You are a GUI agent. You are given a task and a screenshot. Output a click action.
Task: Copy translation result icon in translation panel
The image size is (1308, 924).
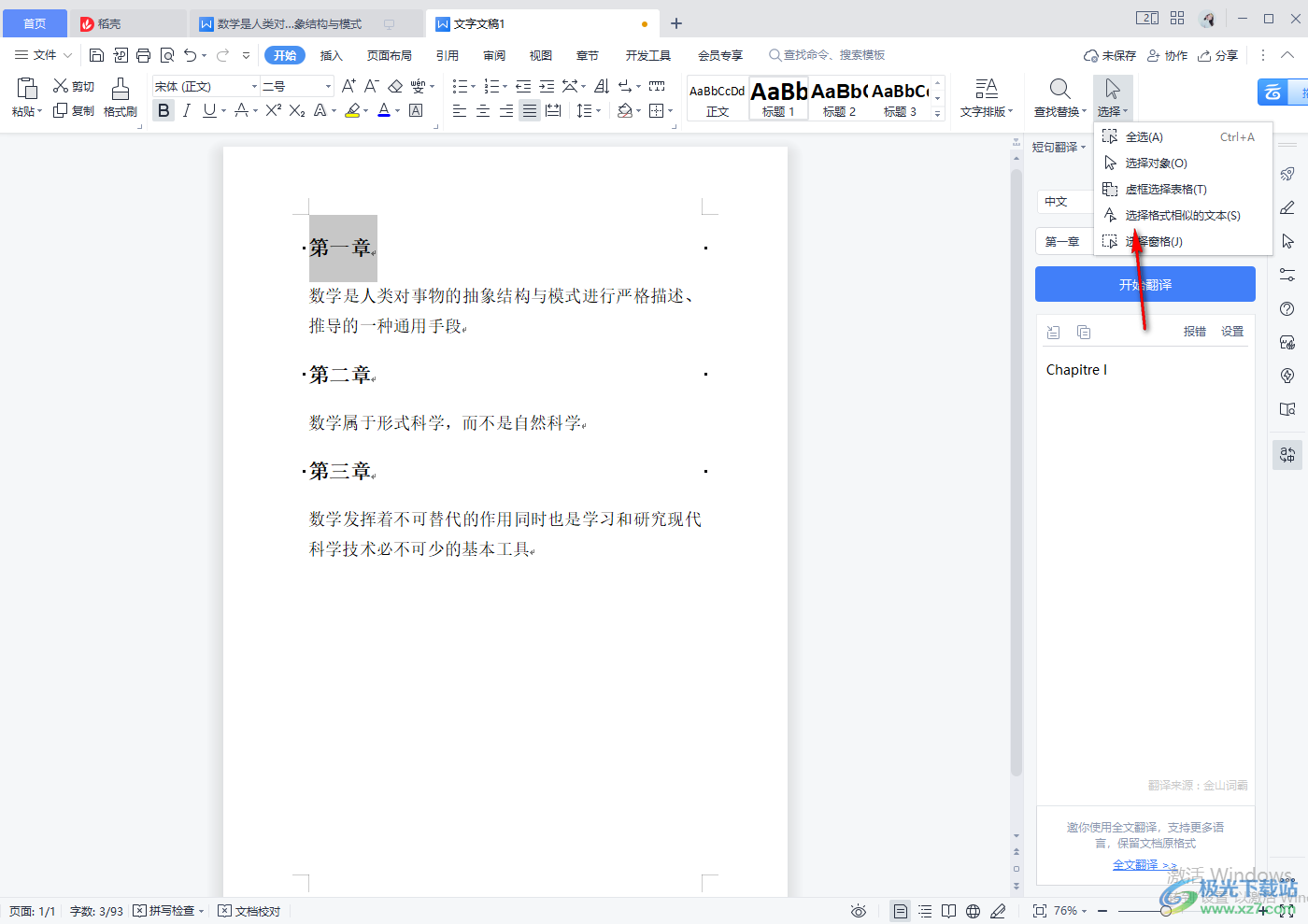coord(1084,332)
